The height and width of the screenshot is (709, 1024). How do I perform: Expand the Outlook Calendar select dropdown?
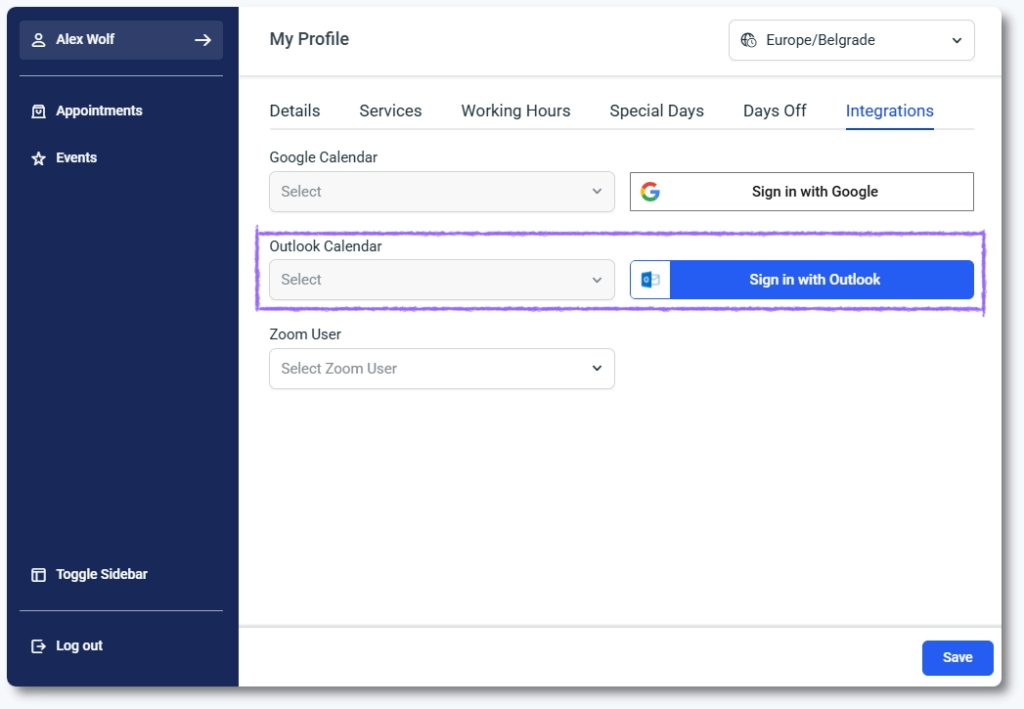[441, 280]
